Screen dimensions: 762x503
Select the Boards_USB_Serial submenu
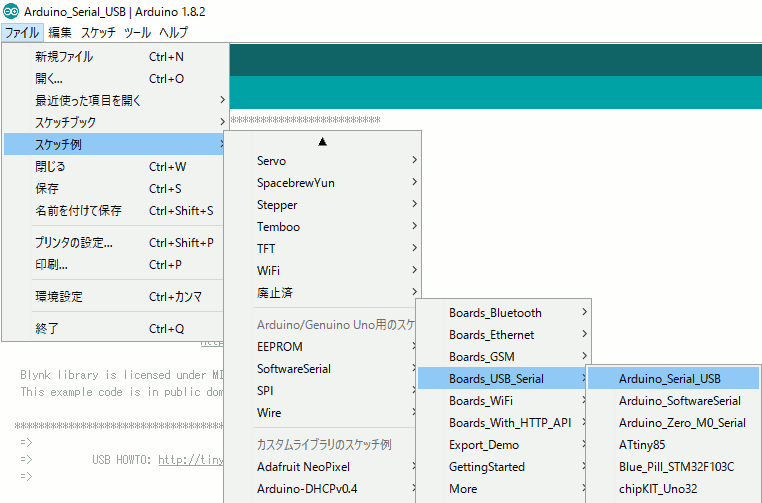pyautogui.click(x=502, y=378)
